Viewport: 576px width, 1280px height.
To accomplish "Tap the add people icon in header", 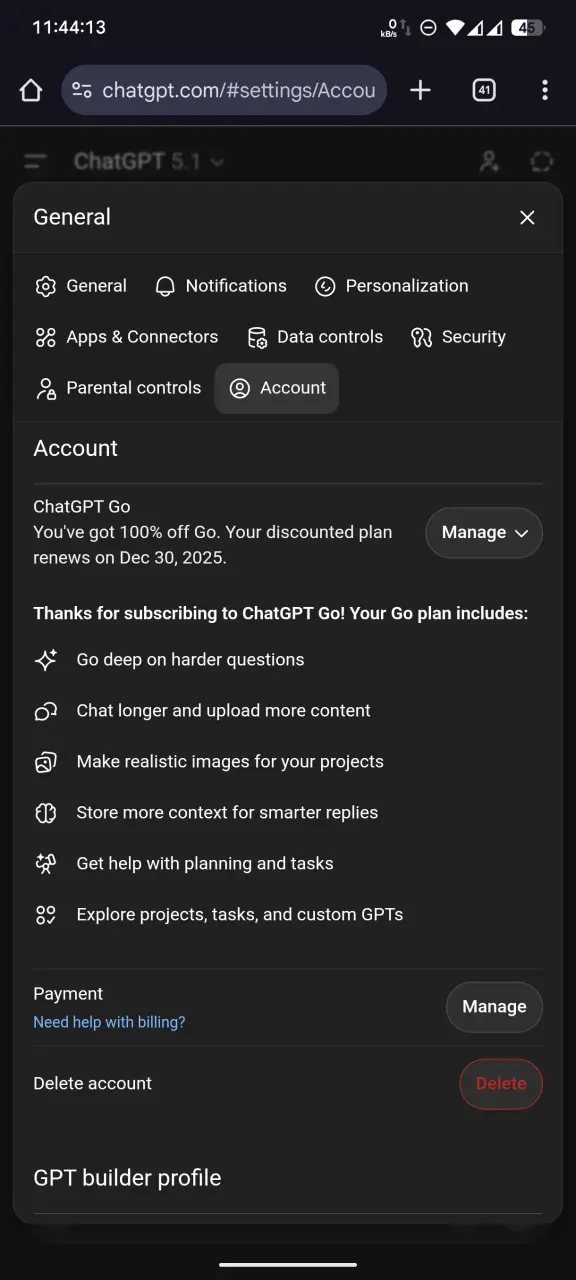I will (489, 161).
